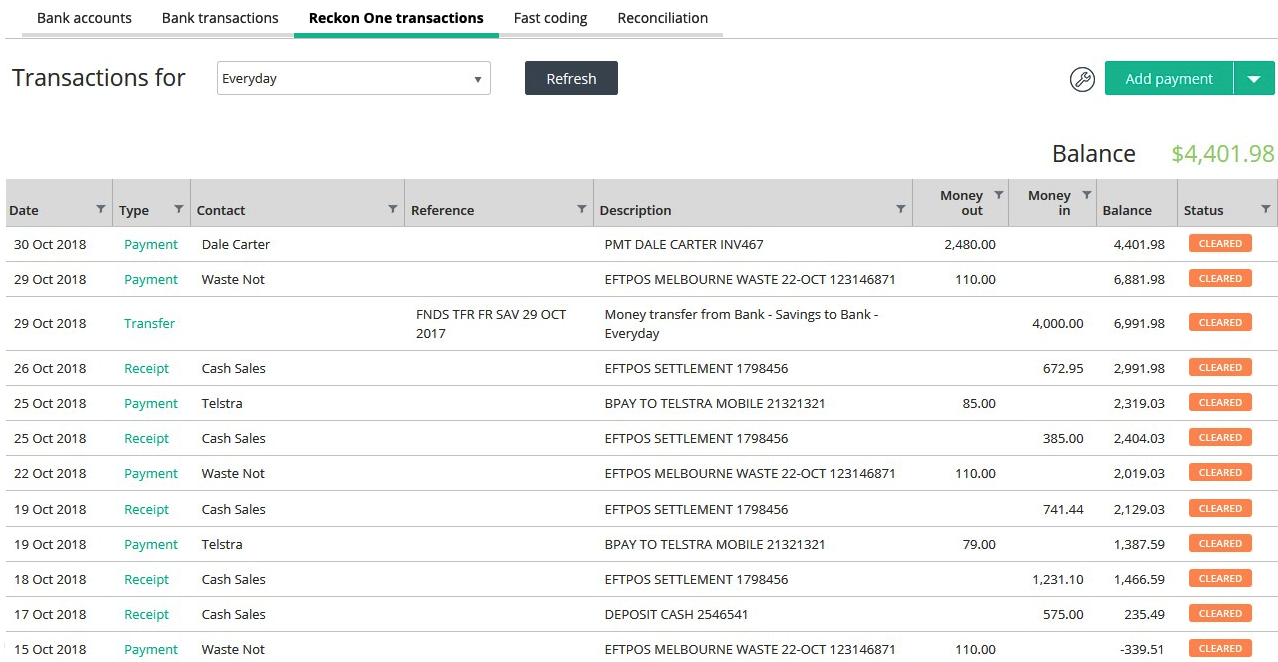1278x662 pixels.
Task: Filter the Status column
Action: [x=1265, y=209]
